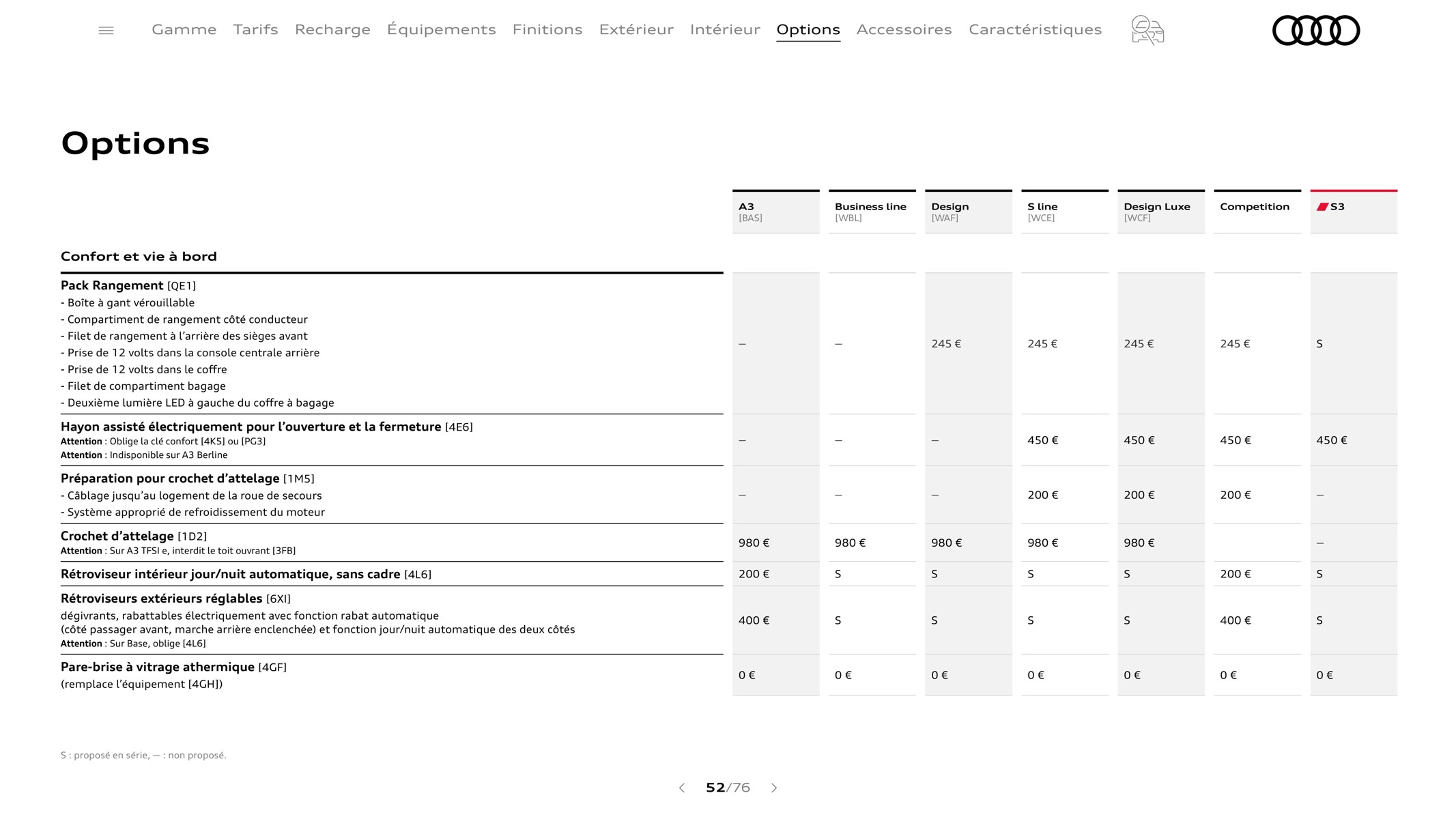Click the Hayon assisté électriquement row title
Viewport: 1456px width, 819px height.
click(267, 427)
